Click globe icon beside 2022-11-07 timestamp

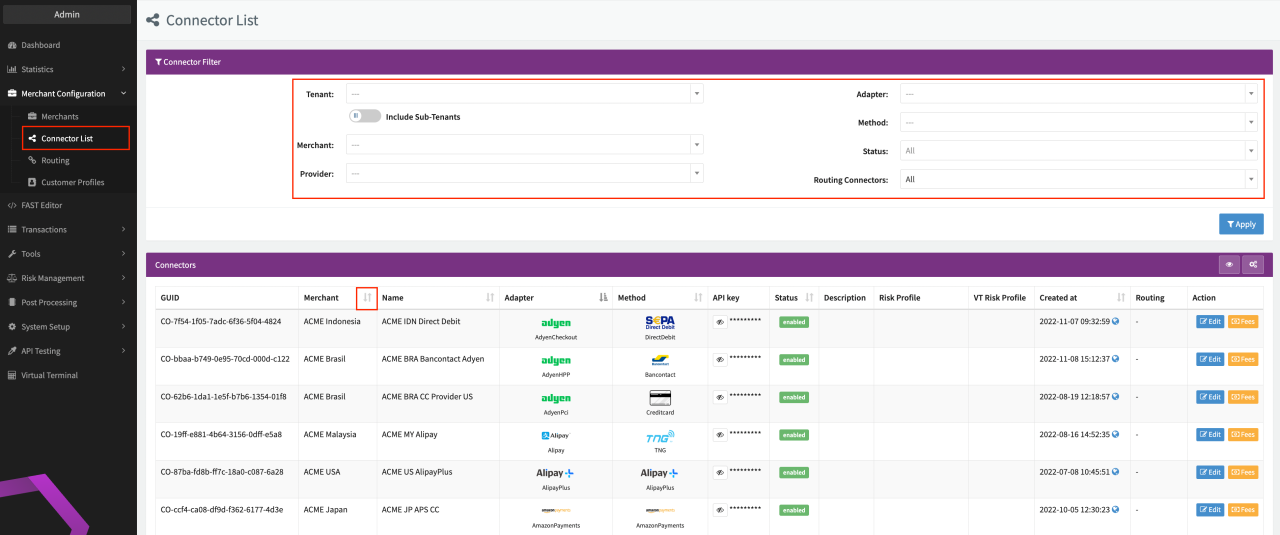tap(1115, 322)
